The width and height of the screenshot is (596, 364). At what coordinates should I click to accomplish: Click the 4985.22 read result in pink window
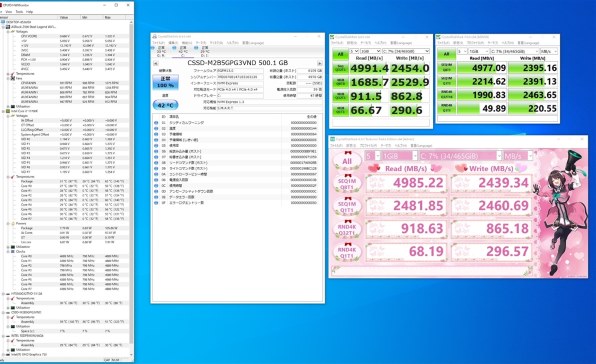point(406,183)
